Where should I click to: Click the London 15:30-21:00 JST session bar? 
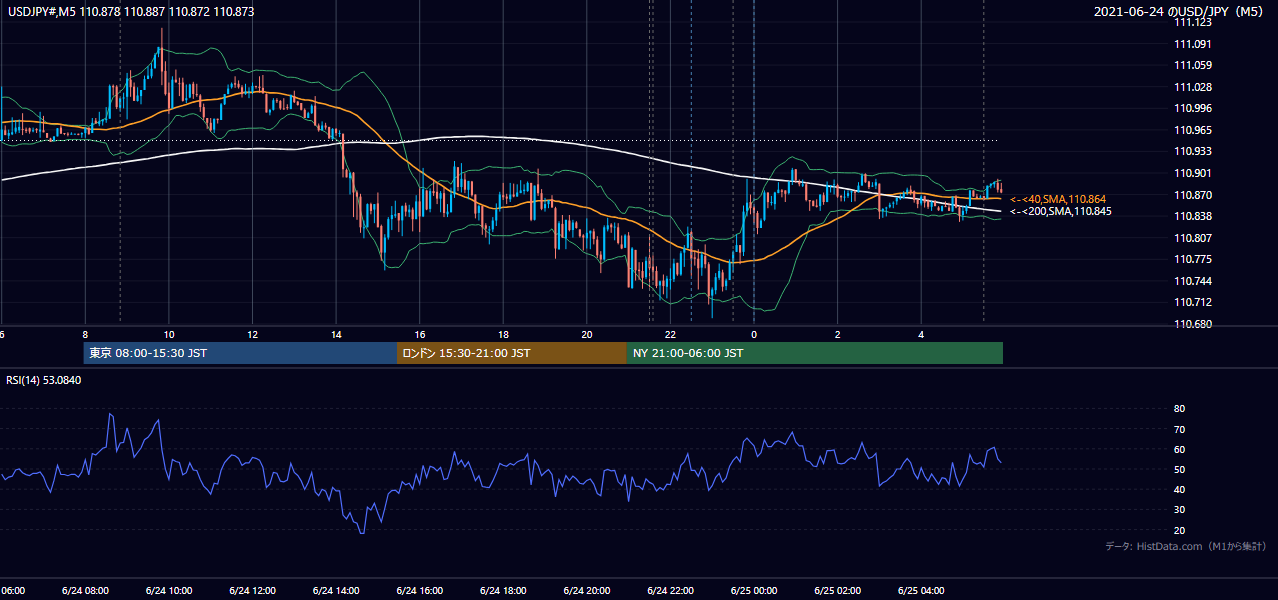[x=512, y=353]
